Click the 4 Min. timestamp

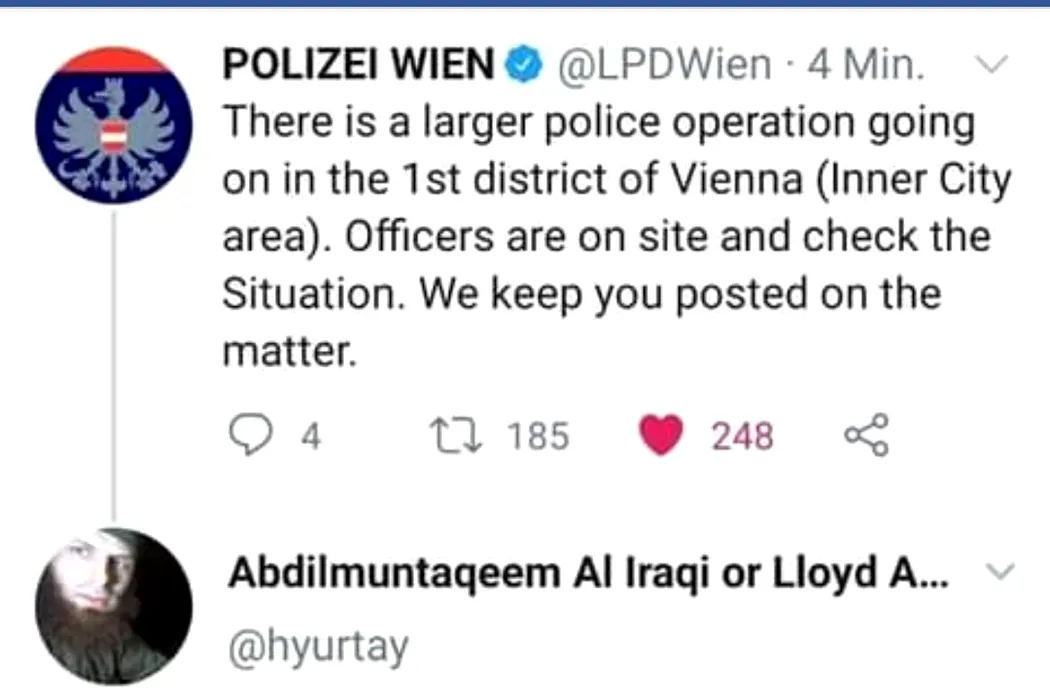tap(866, 64)
